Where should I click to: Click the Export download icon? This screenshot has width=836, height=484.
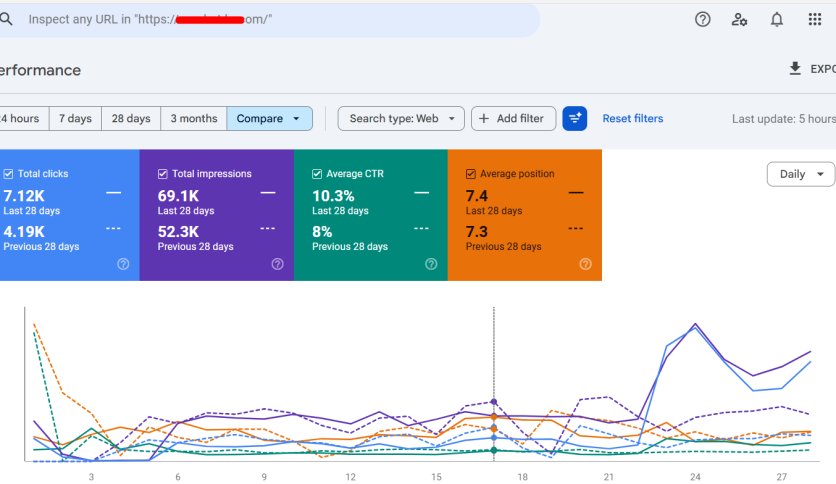794,69
